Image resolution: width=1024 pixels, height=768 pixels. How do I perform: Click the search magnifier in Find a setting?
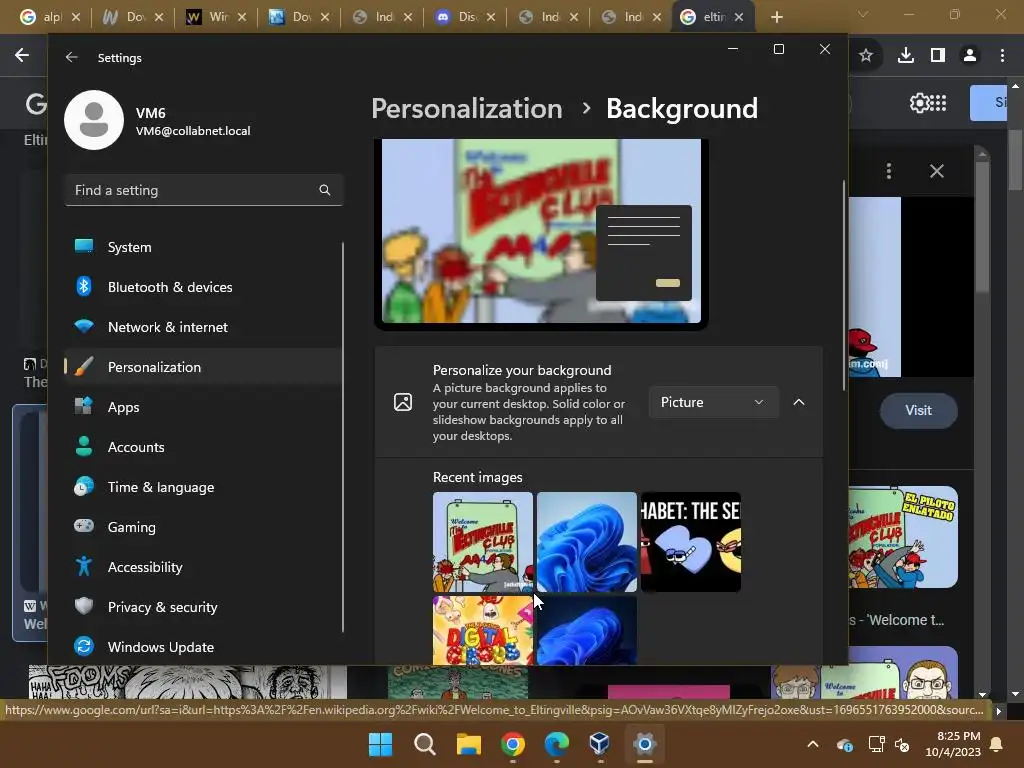coord(325,190)
